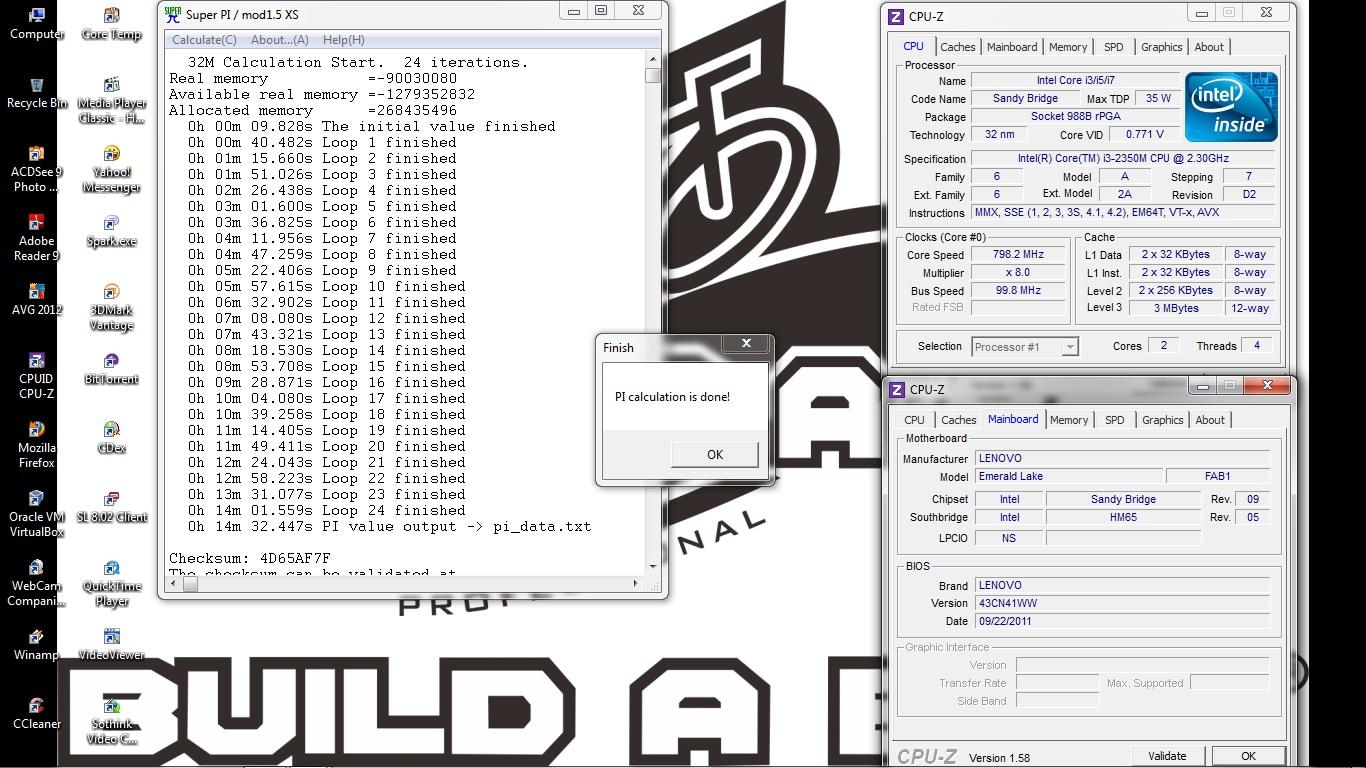The image size is (1366, 768).
Task: Launch Spark.exe desktop icon
Action: tap(111, 231)
